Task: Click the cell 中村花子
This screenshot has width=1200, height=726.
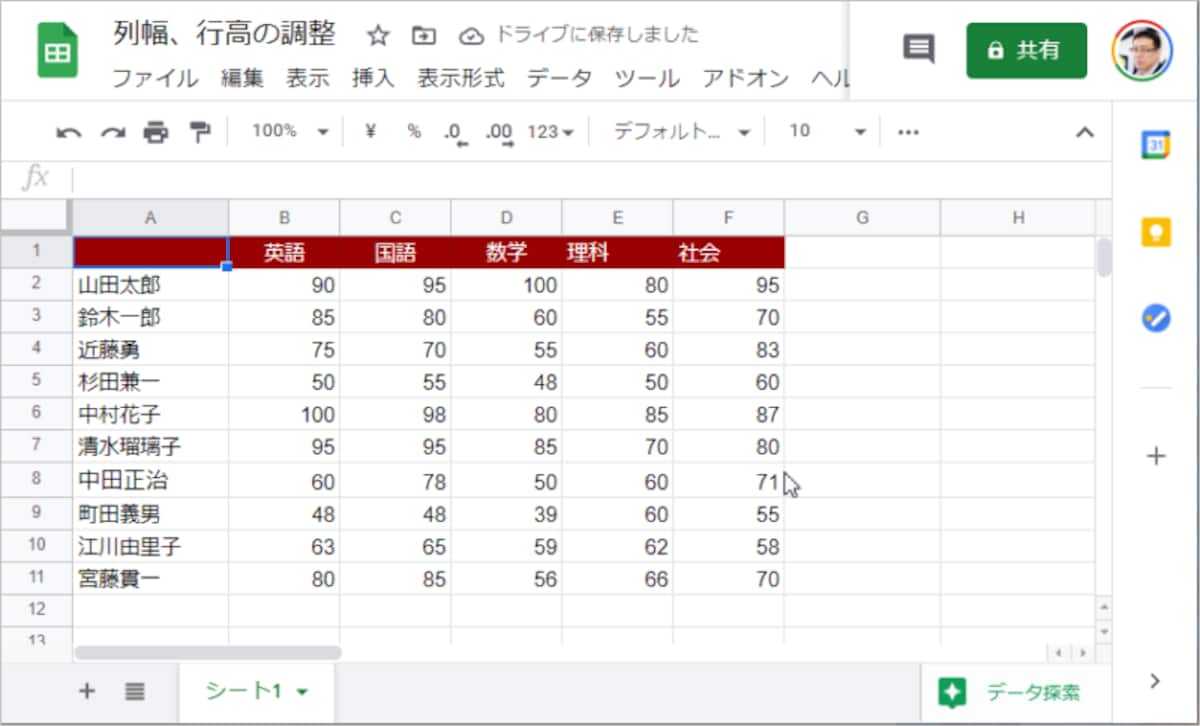Action: click(151, 414)
